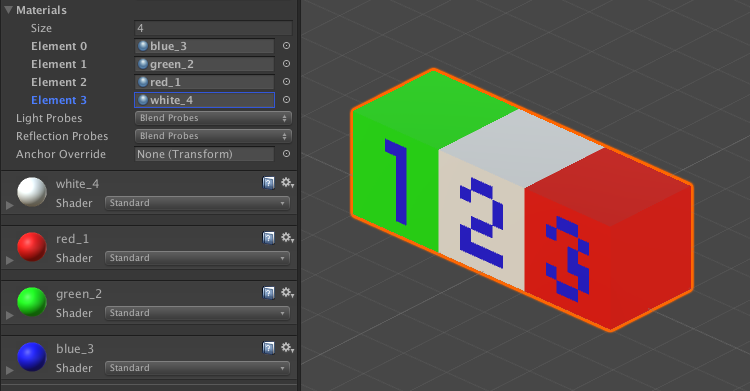Open the gear settings menu for red_1
Screen dimensions: 750x391
coord(287,238)
